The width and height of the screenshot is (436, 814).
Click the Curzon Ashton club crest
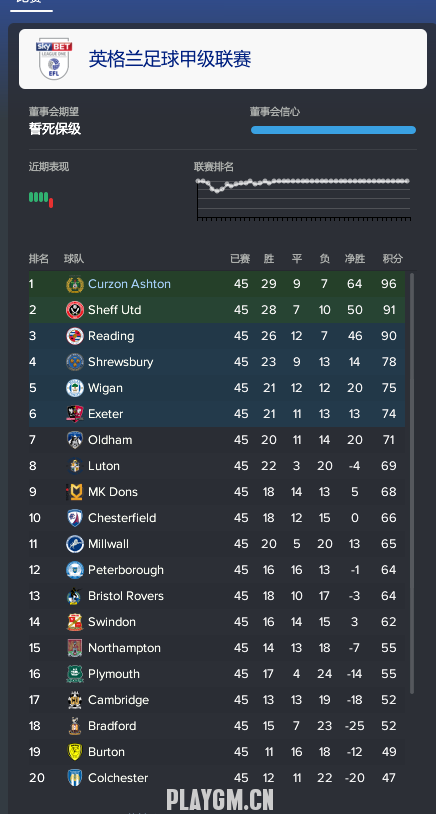coord(75,284)
